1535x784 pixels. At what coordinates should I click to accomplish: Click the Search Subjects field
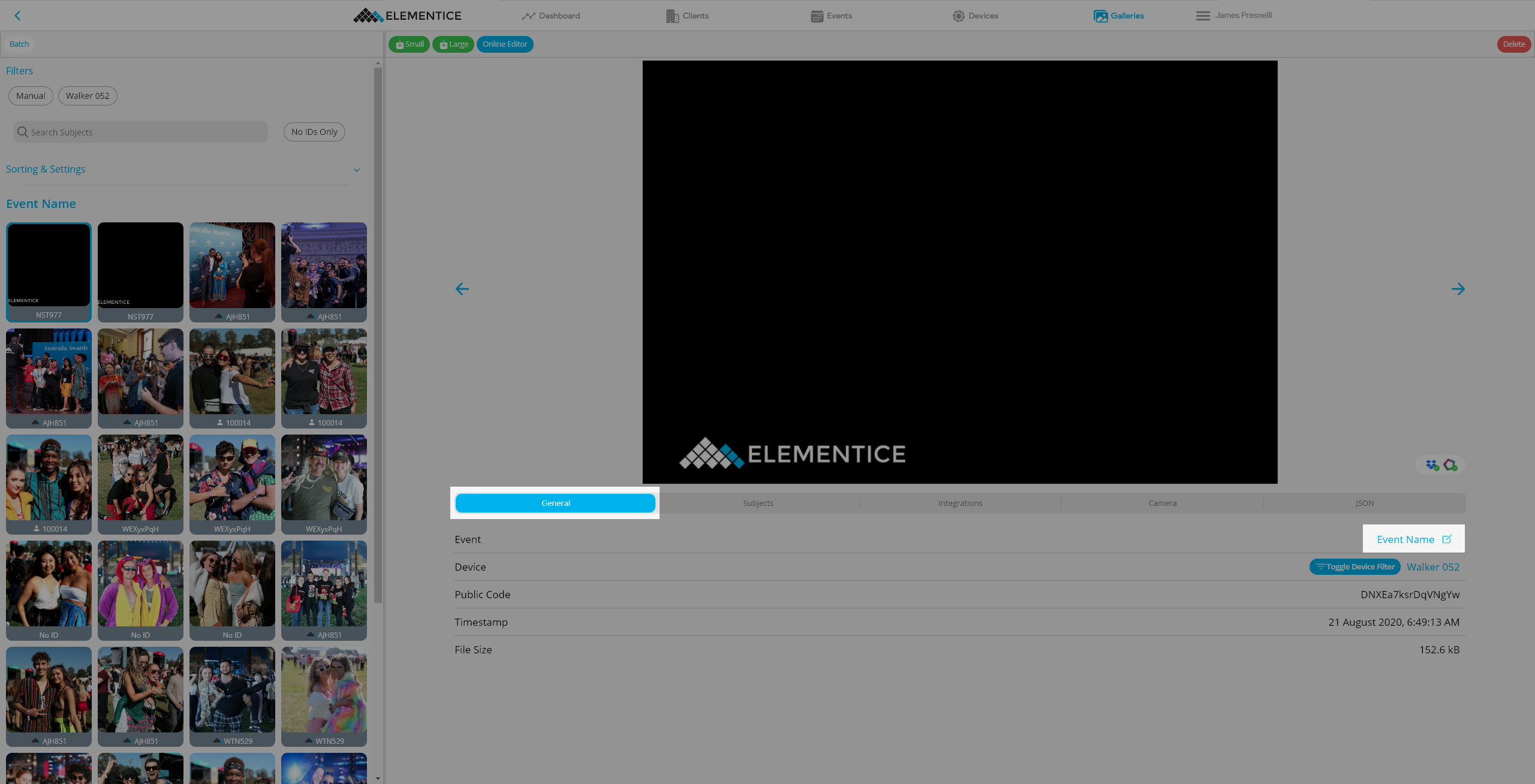[140, 132]
